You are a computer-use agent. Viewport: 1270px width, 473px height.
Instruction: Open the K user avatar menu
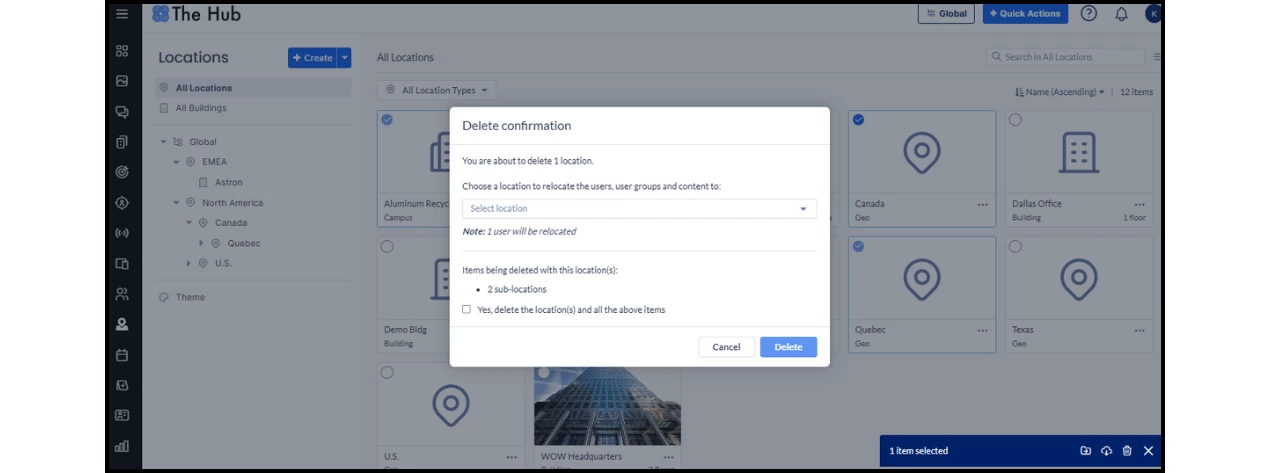pos(1153,14)
